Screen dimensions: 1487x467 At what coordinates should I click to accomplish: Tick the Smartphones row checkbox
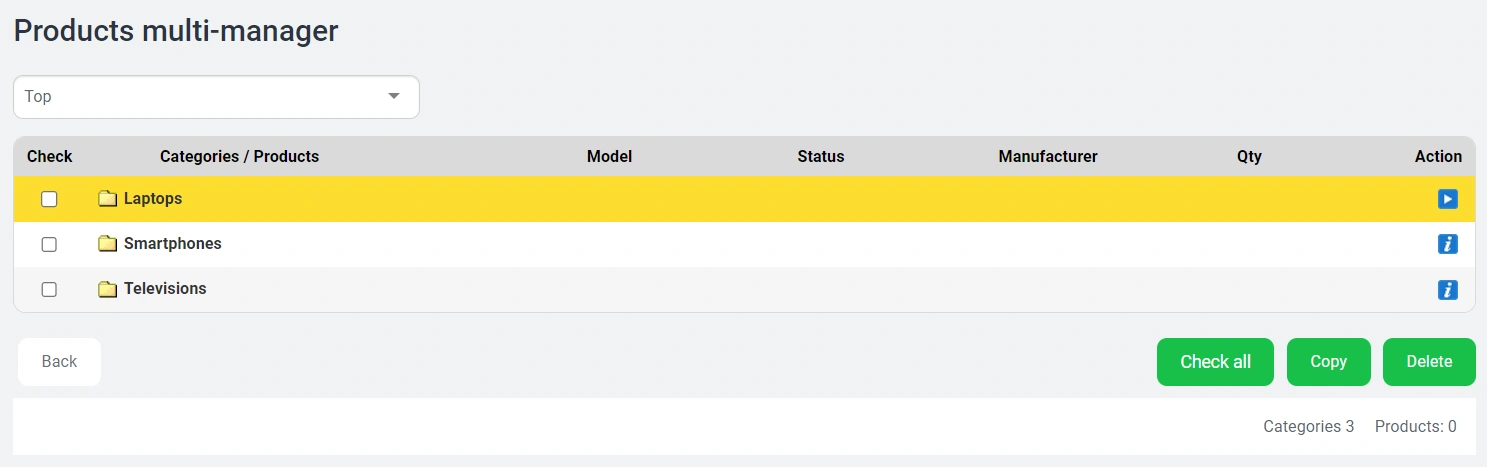(x=49, y=245)
